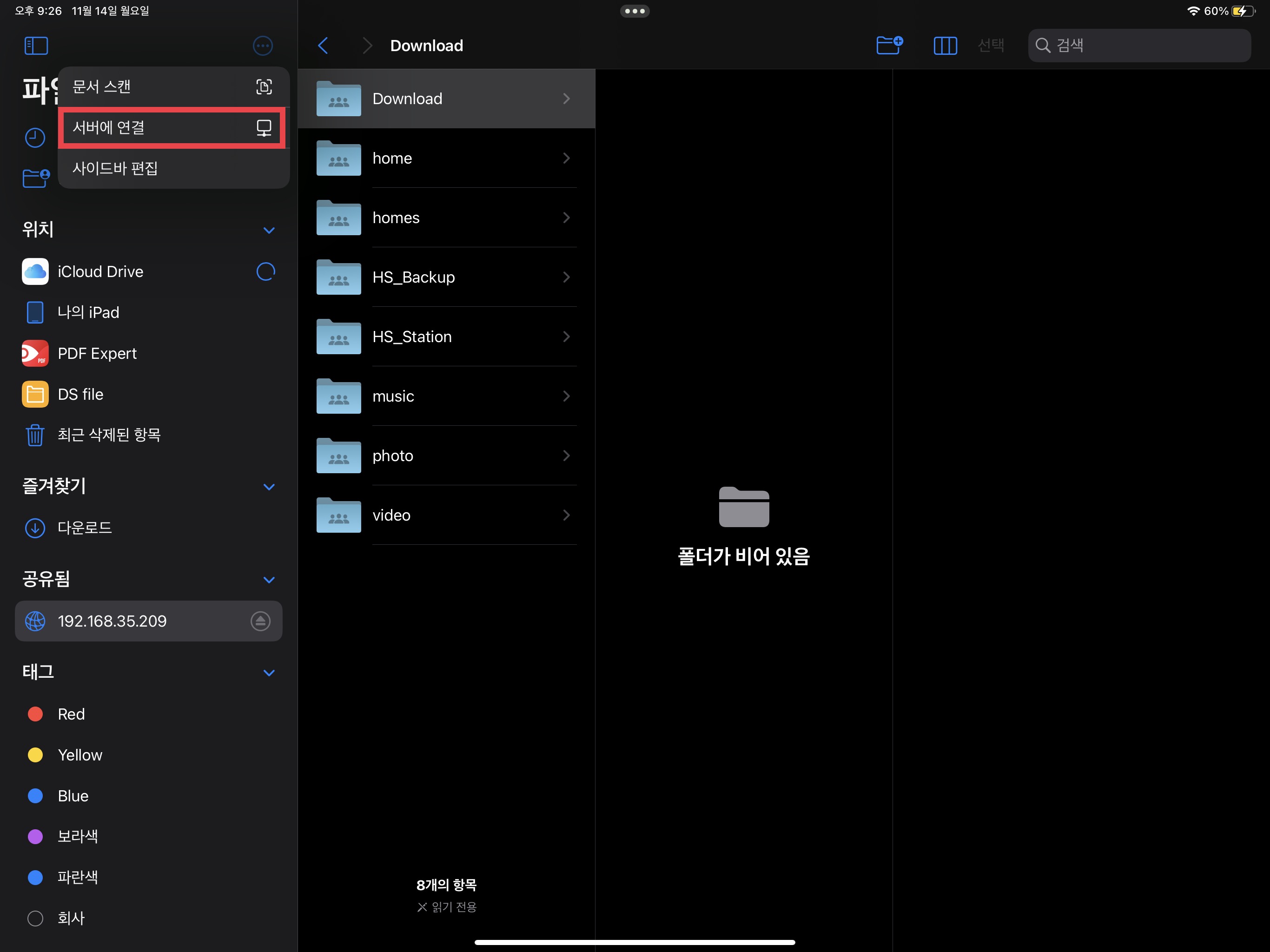Select the Yellow tag
Screen dimensions: 1270x952
click(148, 754)
